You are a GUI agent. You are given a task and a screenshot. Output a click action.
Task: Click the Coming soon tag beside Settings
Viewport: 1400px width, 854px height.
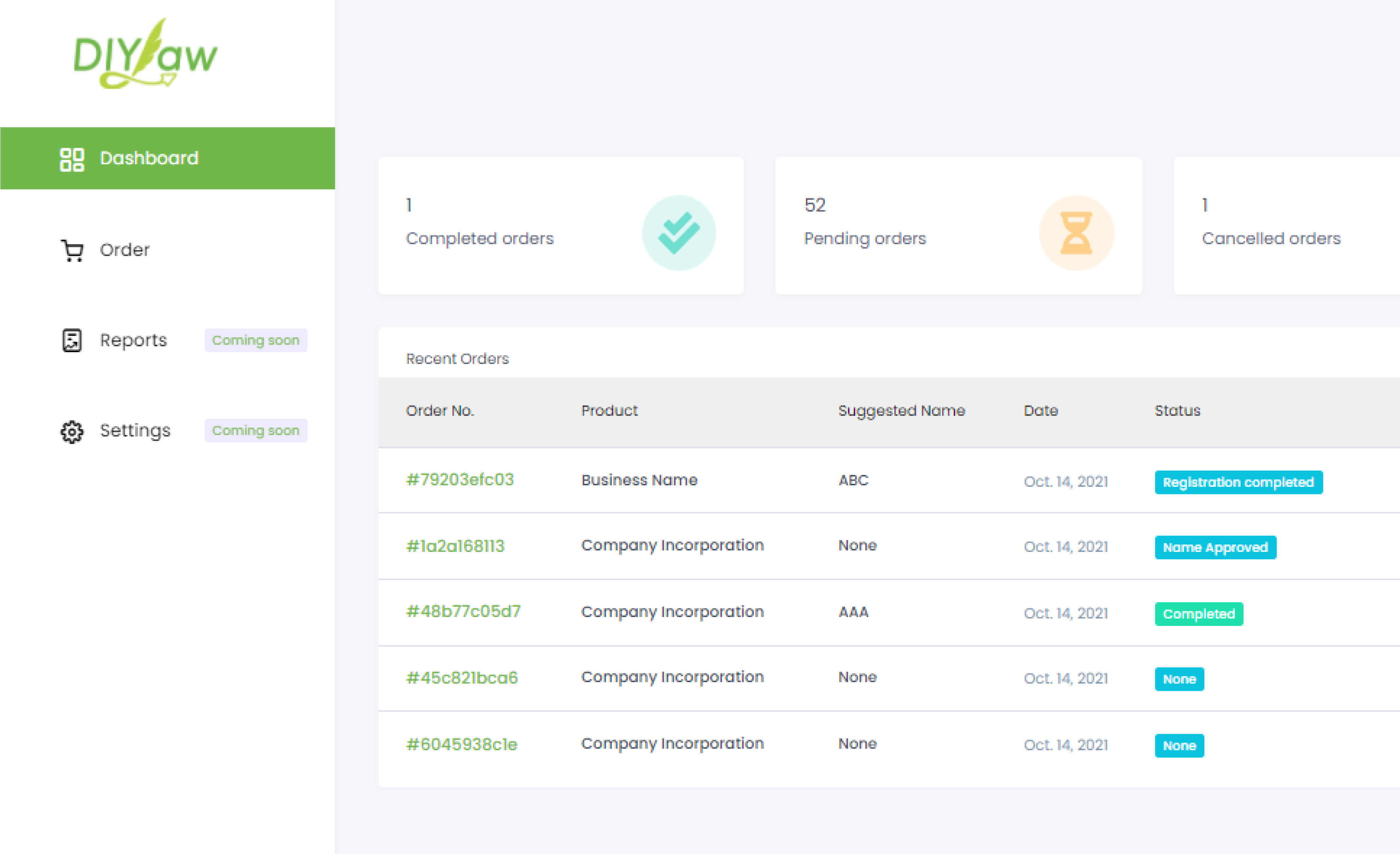pyautogui.click(x=256, y=431)
